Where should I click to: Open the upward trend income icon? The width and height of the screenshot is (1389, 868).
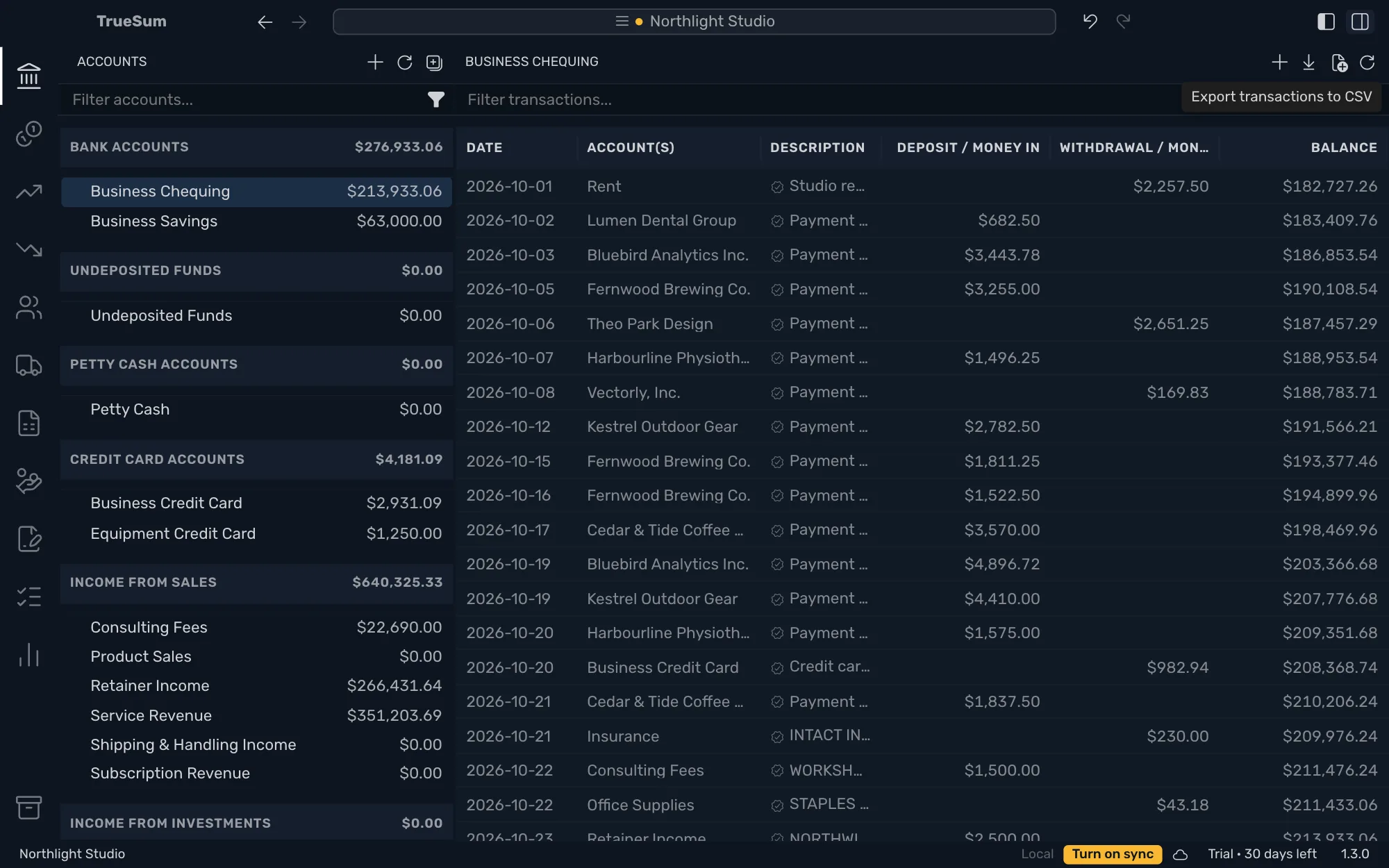[x=28, y=192]
